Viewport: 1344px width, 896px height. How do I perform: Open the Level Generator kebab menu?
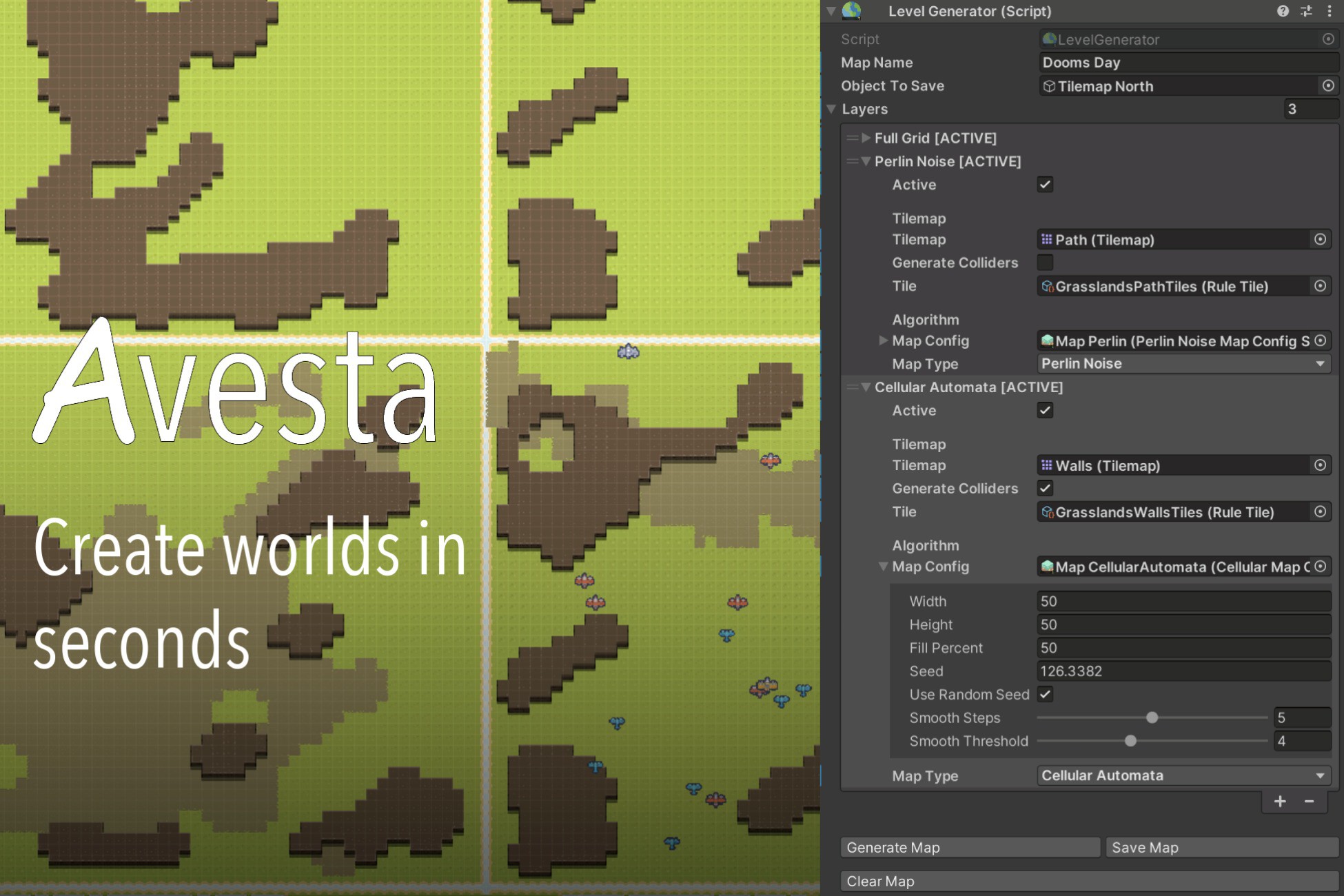click(x=1330, y=11)
